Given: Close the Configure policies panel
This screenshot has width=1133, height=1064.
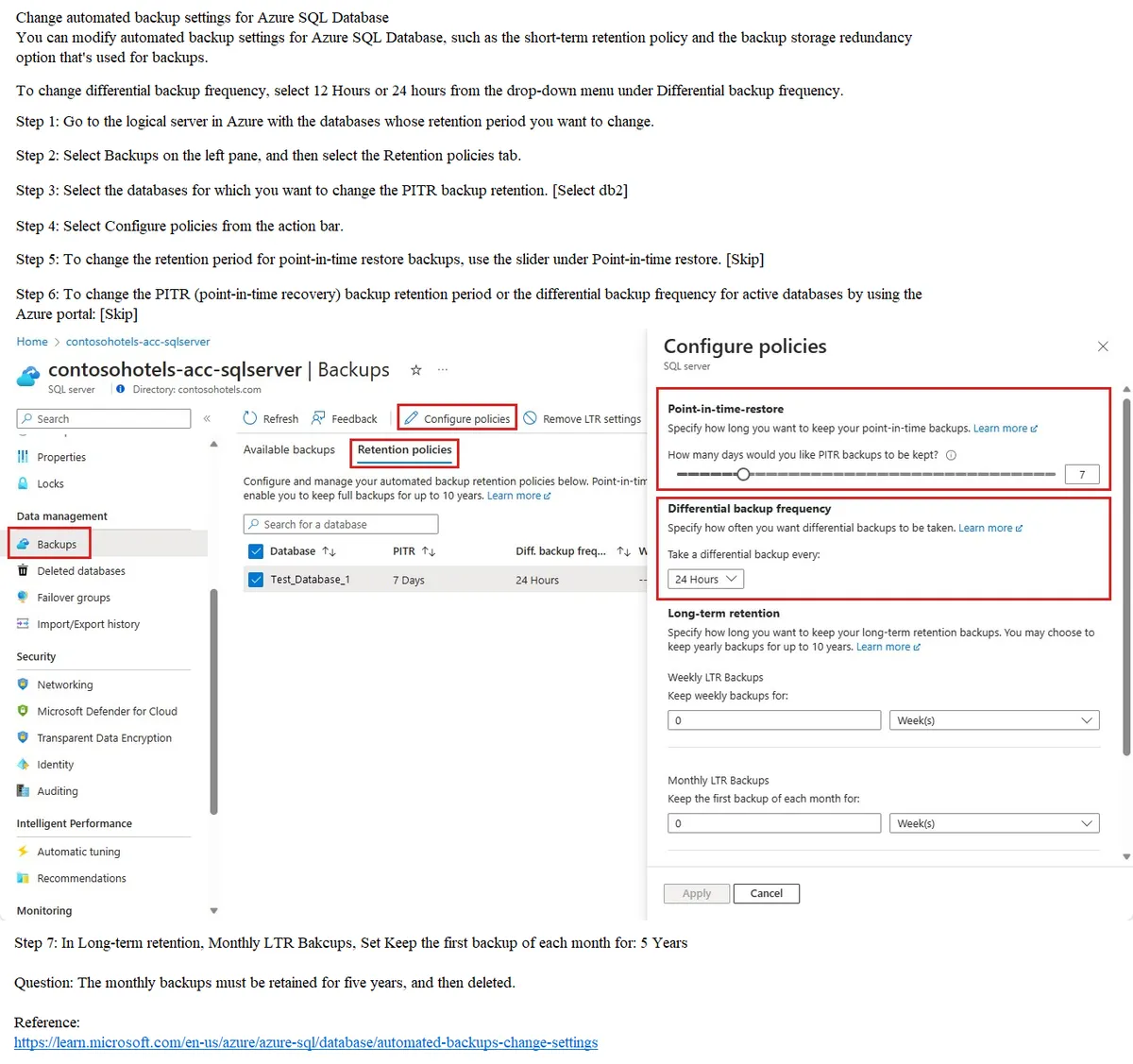Looking at the screenshot, I should pos(1103,346).
